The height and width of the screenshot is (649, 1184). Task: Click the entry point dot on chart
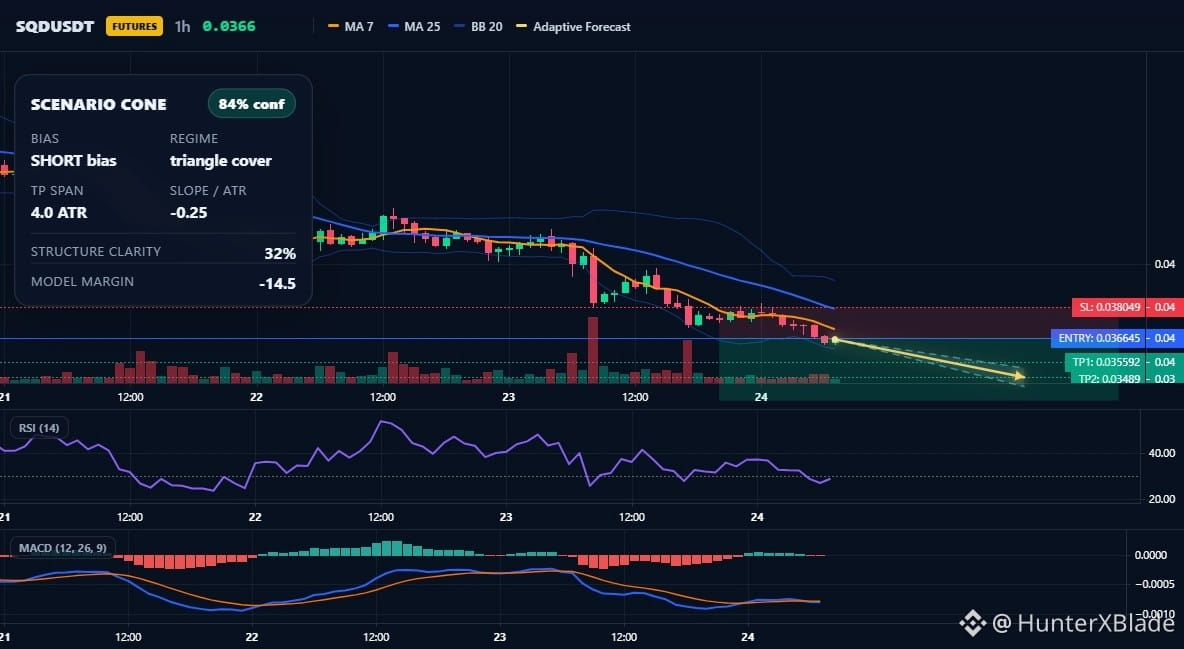(835, 340)
